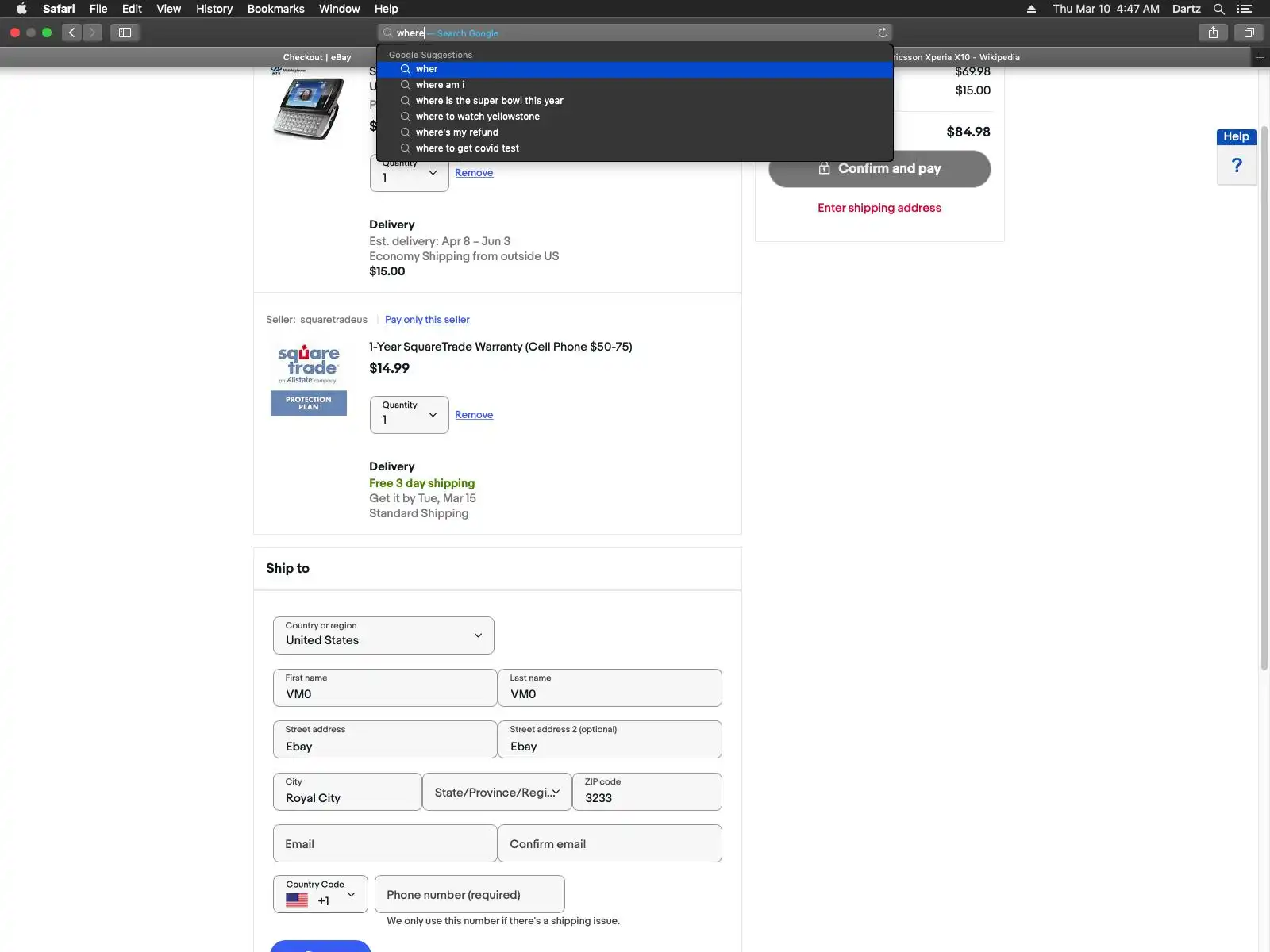Image resolution: width=1270 pixels, height=952 pixels.
Task: Click the page vertical scrollbar
Action: pos(1264,397)
